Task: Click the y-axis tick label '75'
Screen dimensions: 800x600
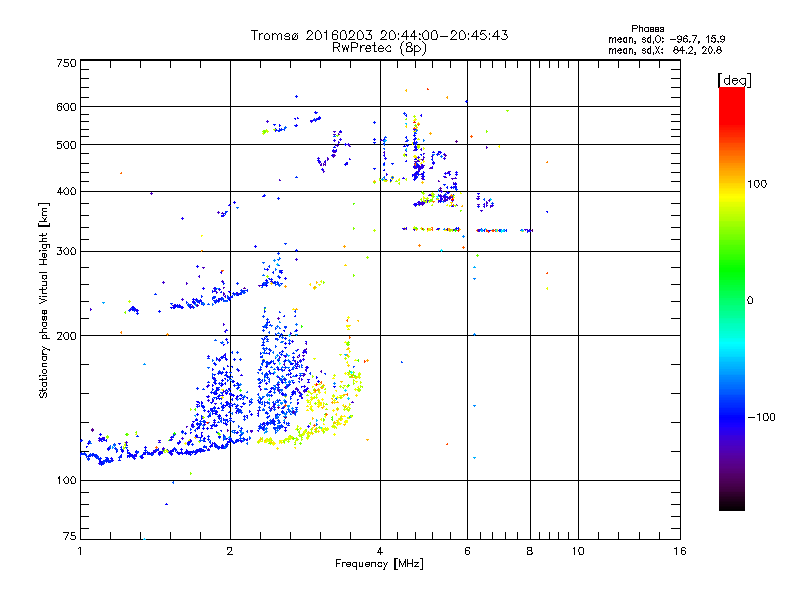Action: pos(70,536)
